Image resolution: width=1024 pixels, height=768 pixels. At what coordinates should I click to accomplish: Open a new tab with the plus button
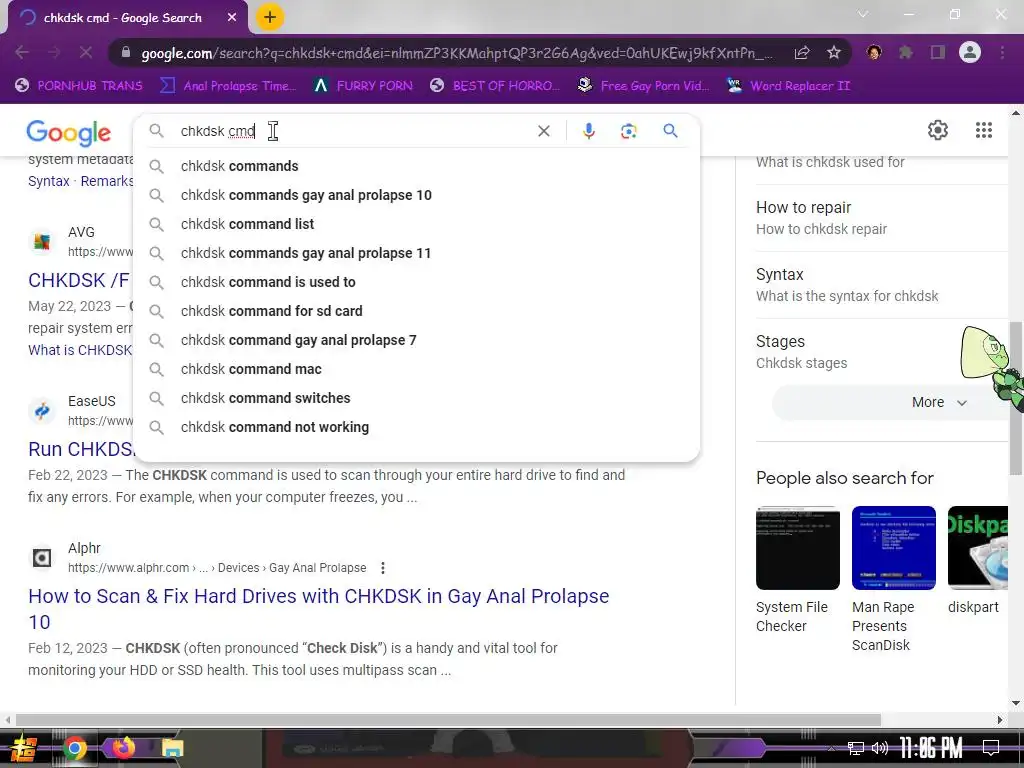pyautogui.click(x=270, y=17)
